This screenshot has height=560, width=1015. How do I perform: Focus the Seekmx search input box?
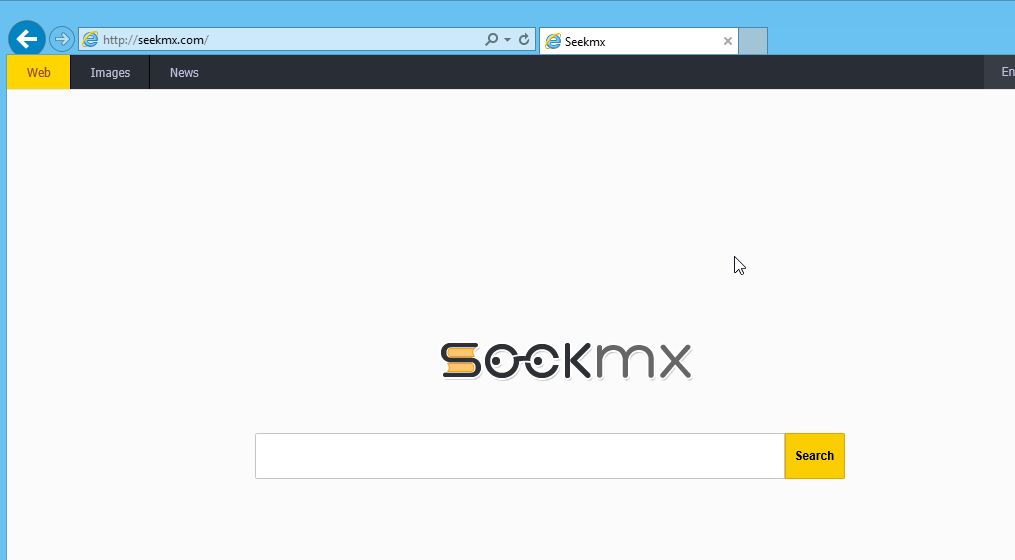pos(520,456)
